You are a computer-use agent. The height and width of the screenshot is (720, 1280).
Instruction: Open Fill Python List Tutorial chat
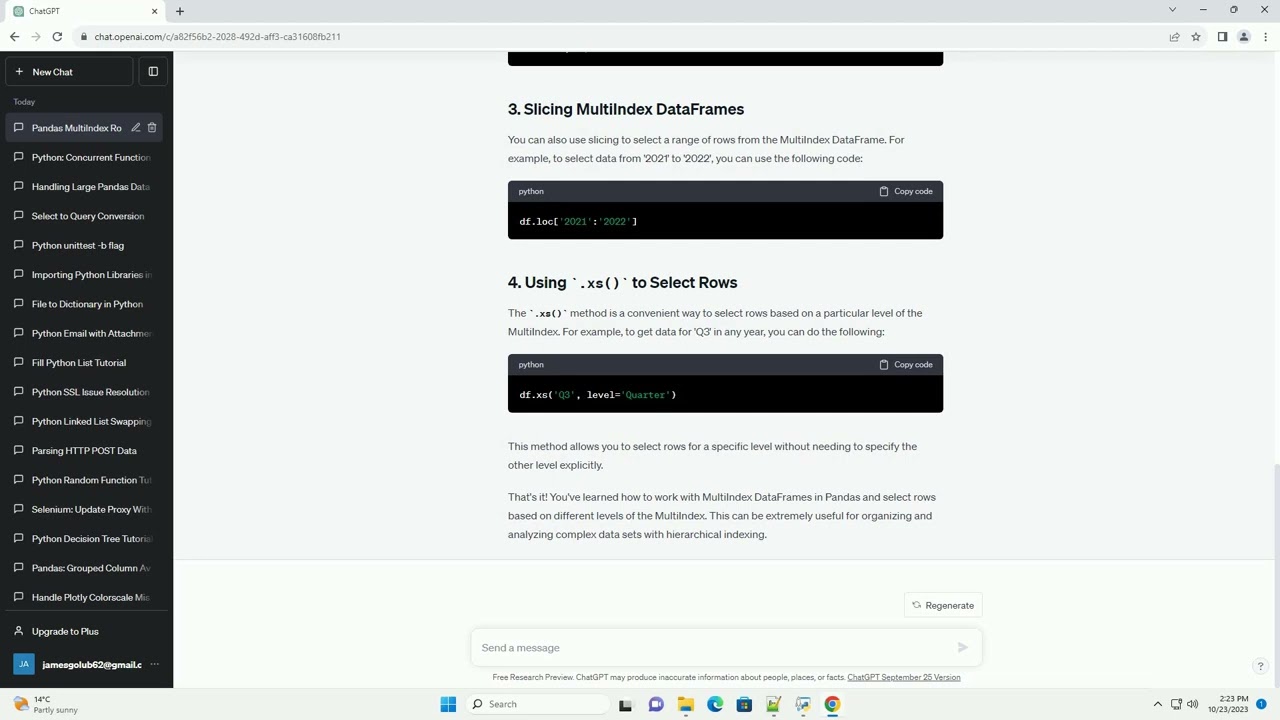(x=86, y=363)
